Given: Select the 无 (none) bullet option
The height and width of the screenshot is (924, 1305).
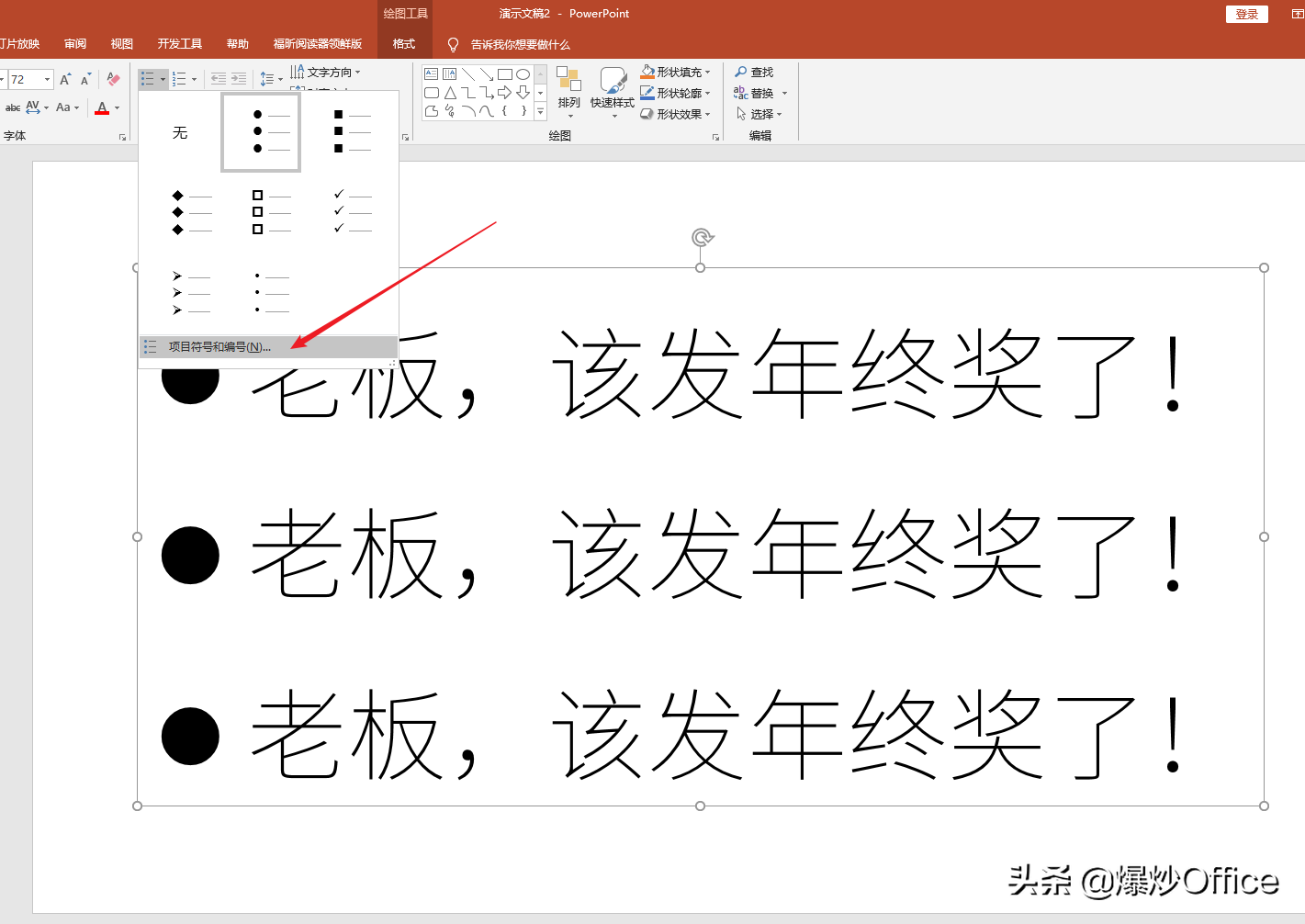Looking at the screenshot, I should point(180,132).
